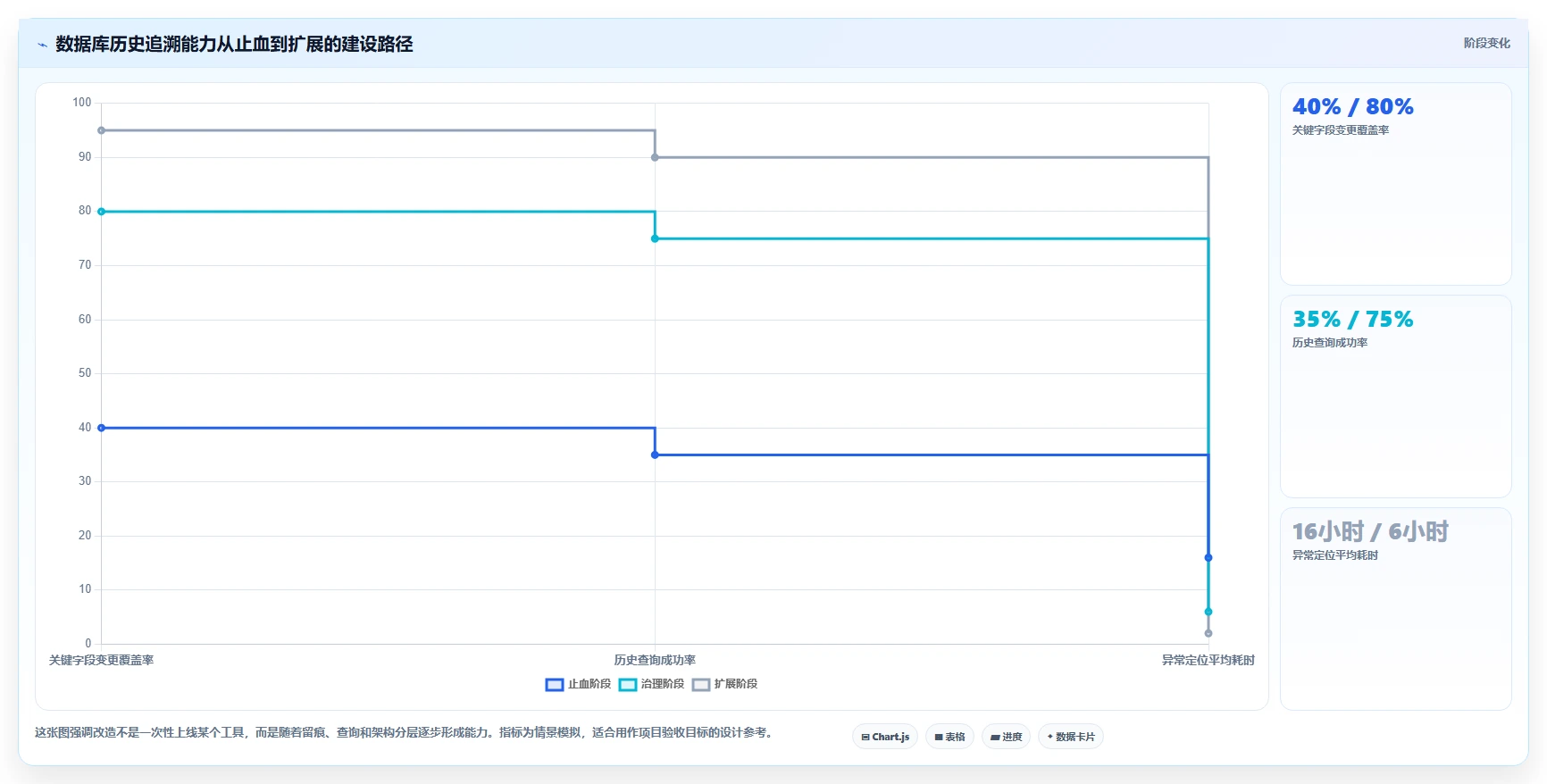The height and width of the screenshot is (784, 1547).
Task: Toggle the 扩展阶段 legend item
Action: tap(724, 684)
